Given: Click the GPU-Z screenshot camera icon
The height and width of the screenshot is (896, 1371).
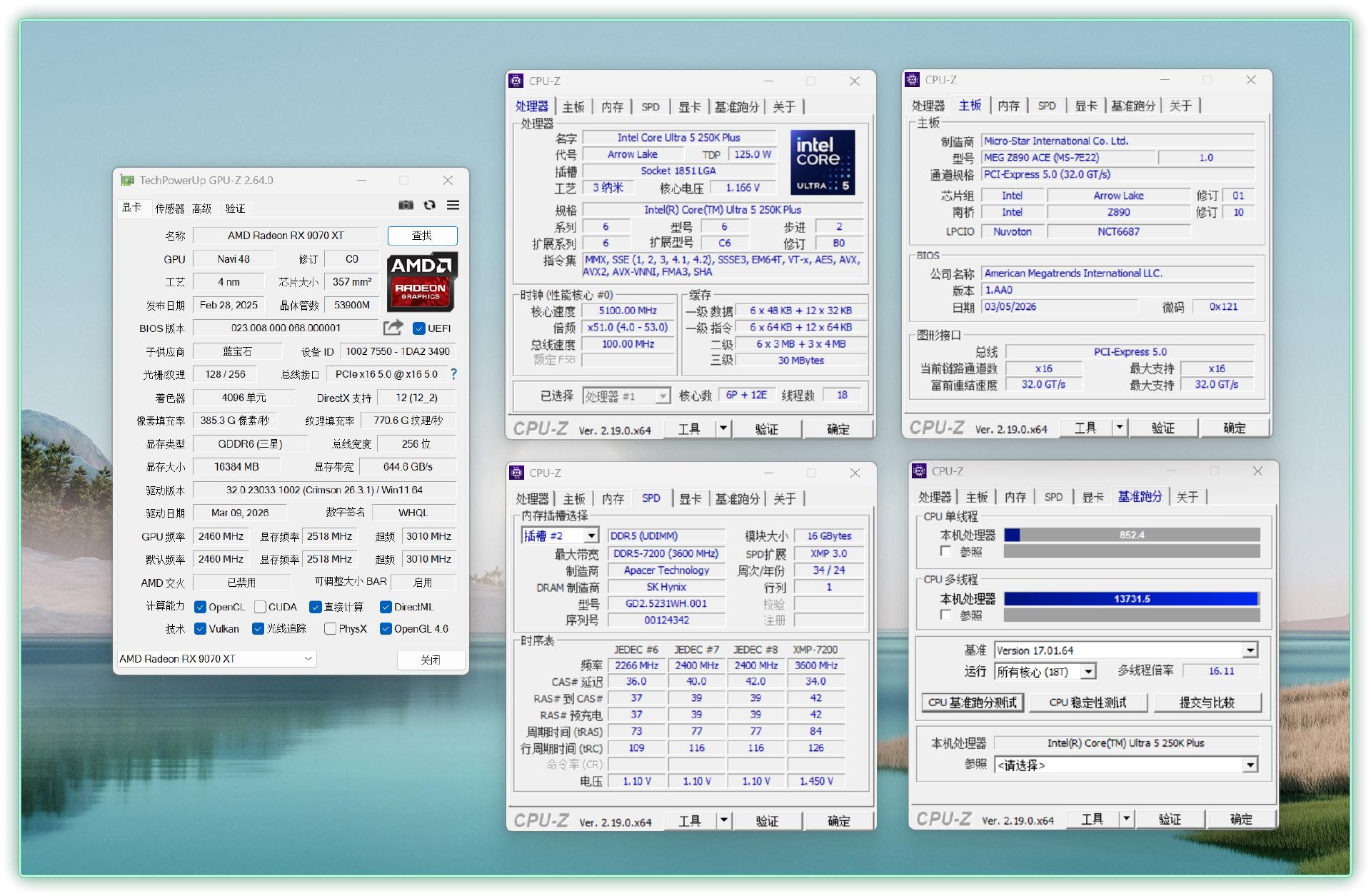Looking at the screenshot, I should pos(406,206).
